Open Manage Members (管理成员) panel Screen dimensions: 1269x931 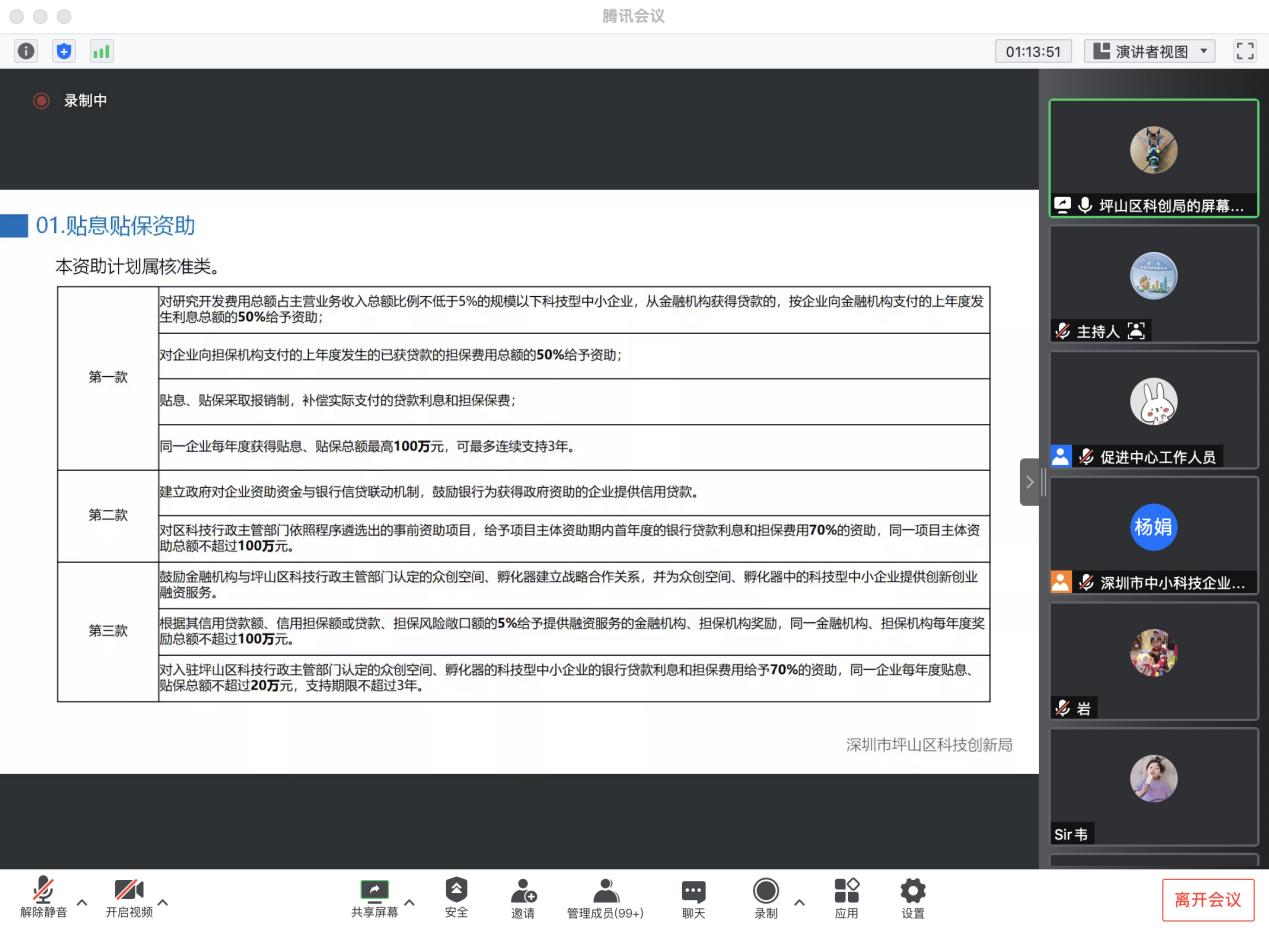pos(605,898)
